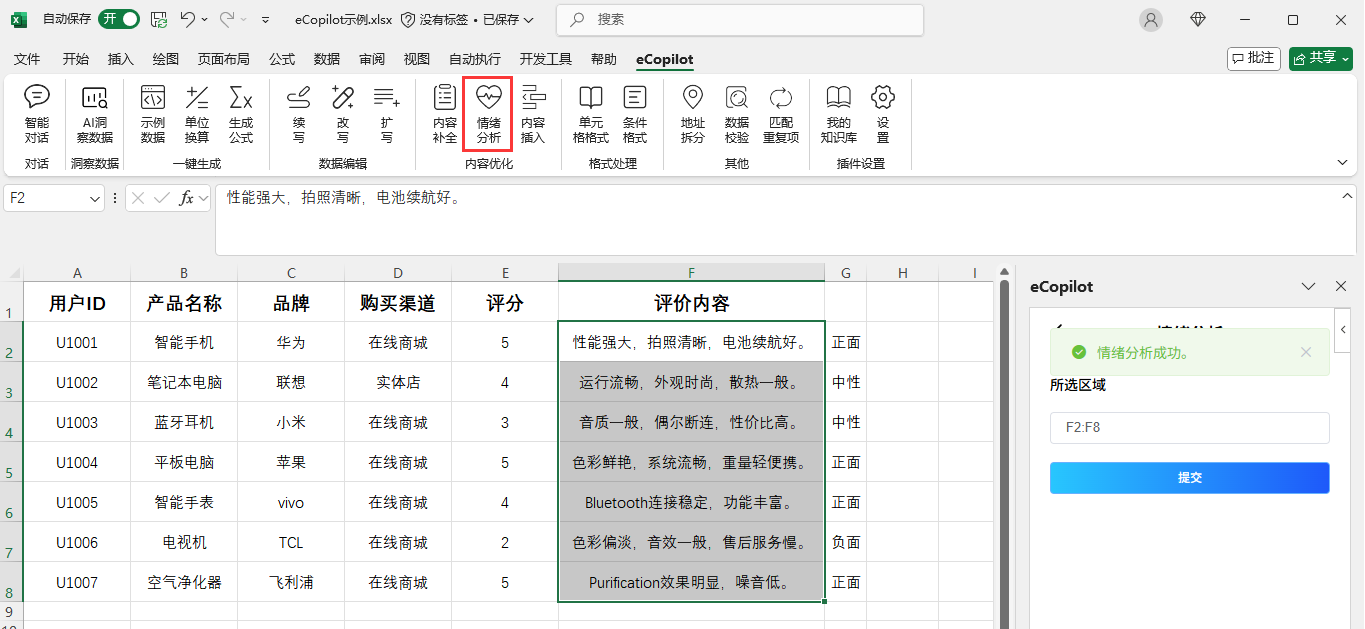Open the 单位换算 converter

coord(197,113)
